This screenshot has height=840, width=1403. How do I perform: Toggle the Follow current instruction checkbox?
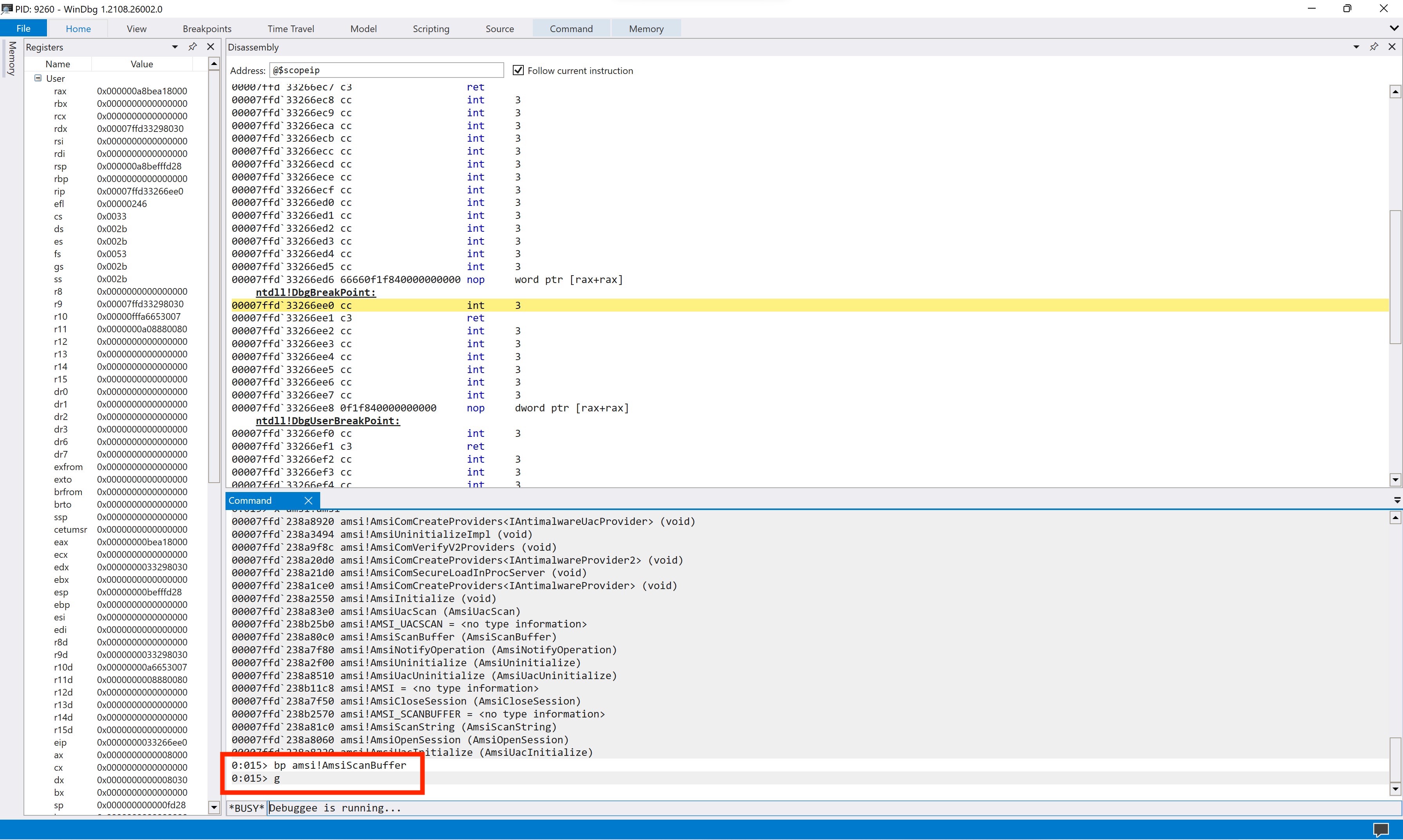point(518,70)
